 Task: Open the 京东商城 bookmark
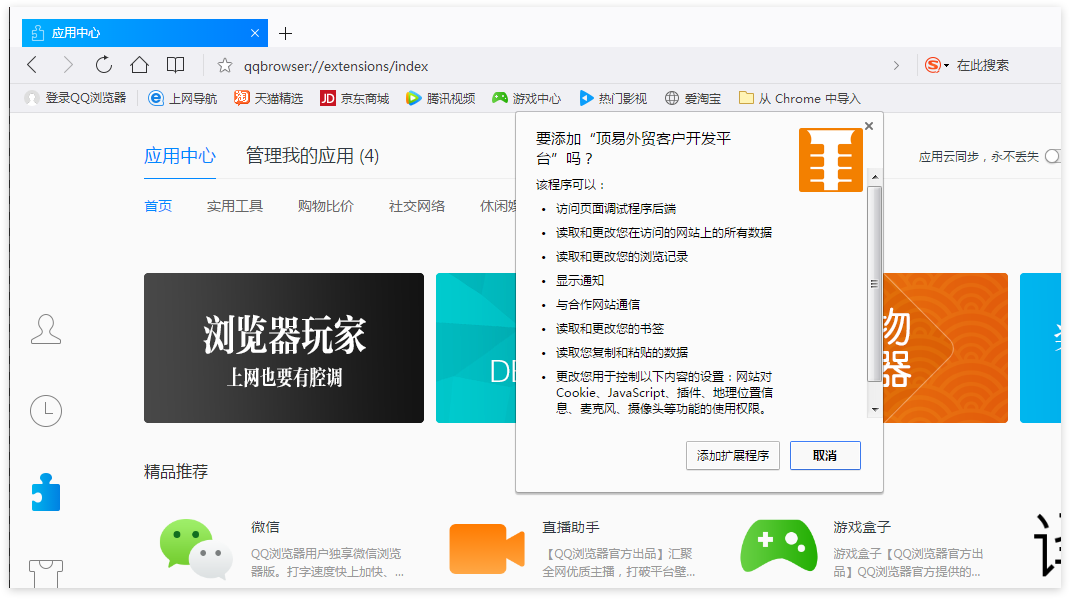[x=355, y=98]
